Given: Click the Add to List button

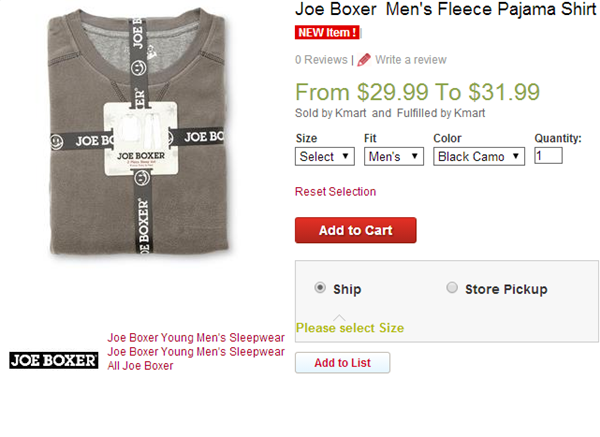Looking at the screenshot, I should tap(342, 363).
